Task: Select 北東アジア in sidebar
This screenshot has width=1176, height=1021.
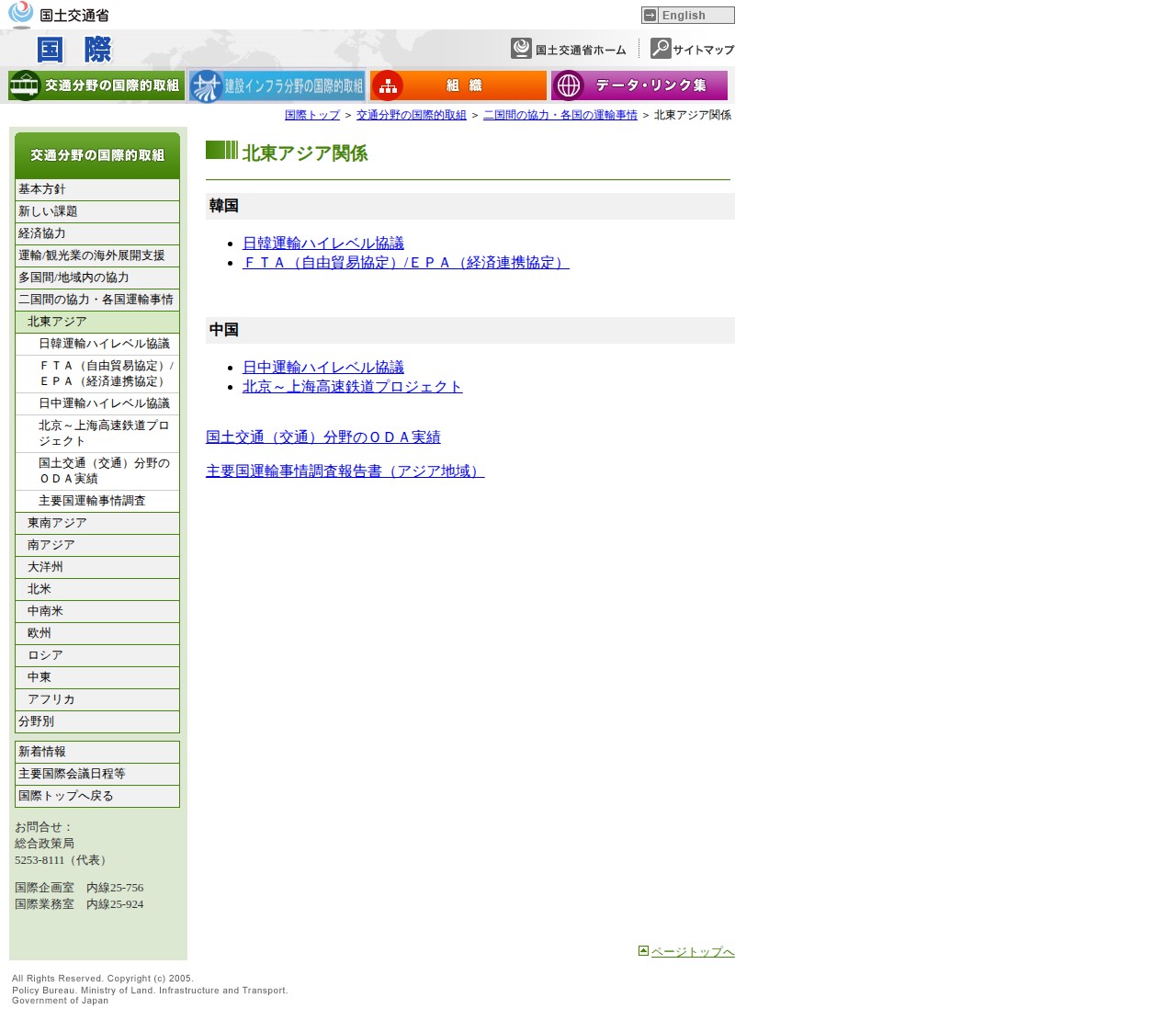Action: (x=97, y=322)
